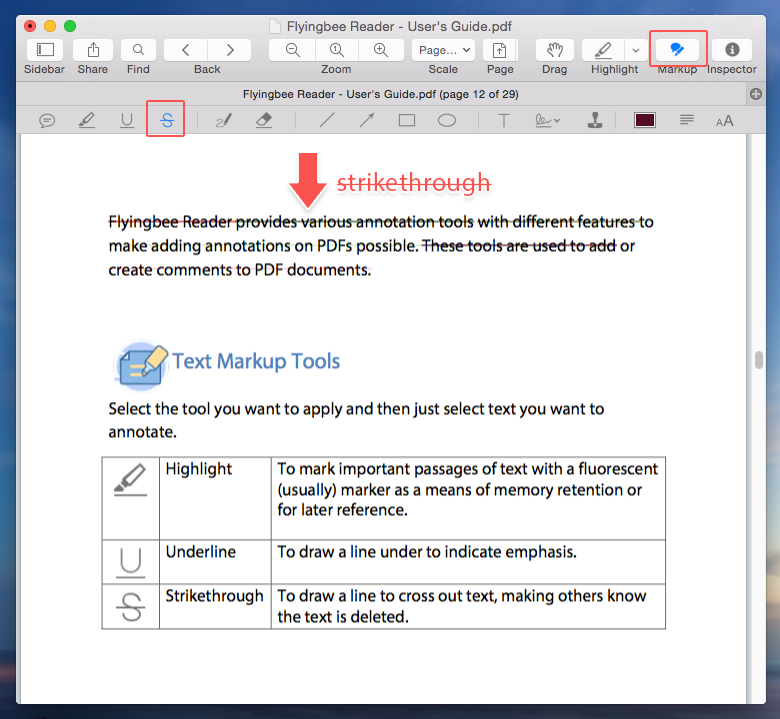Open the font size AA option
This screenshot has width=780, height=719.
(724, 121)
